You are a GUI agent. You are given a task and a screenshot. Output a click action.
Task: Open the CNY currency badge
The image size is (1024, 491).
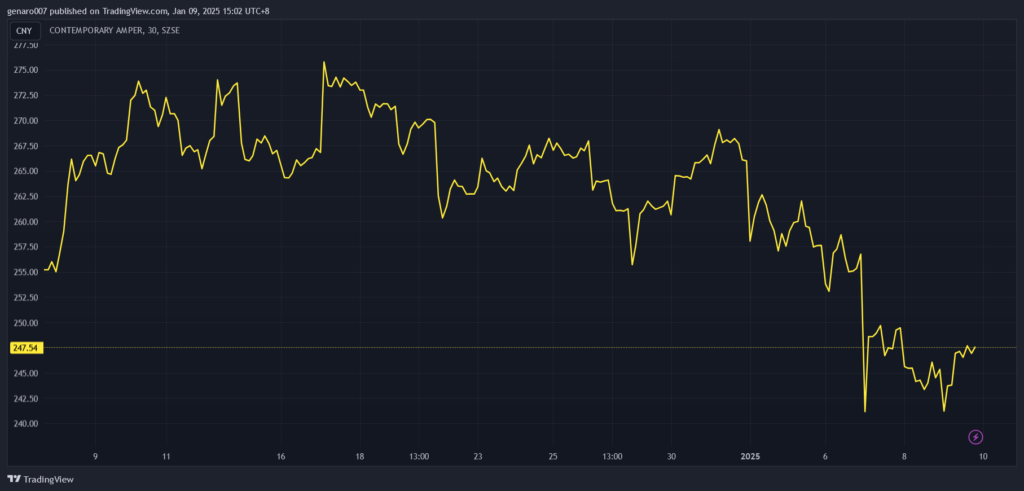coord(24,30)
